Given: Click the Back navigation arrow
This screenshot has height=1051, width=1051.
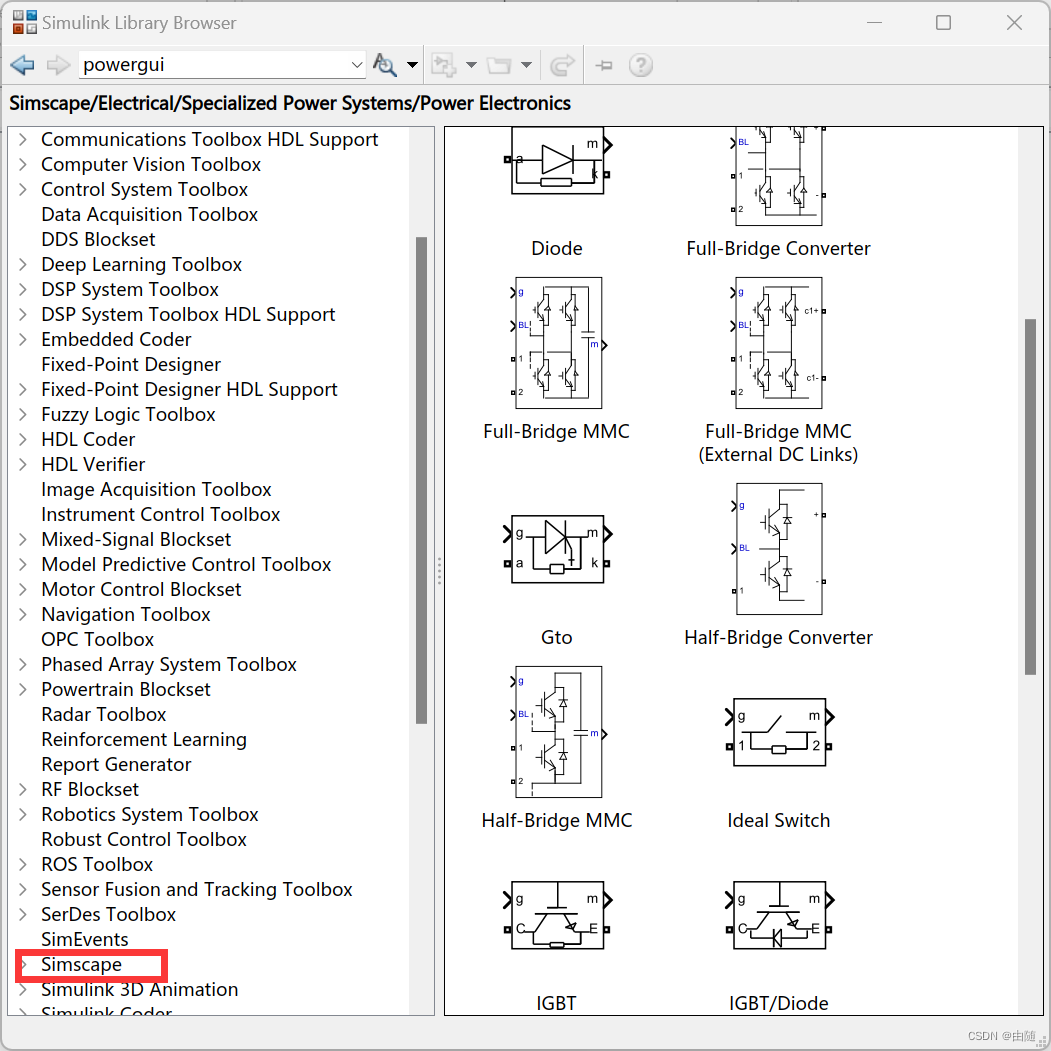Looking at the screenshot, I should (22, 65).
